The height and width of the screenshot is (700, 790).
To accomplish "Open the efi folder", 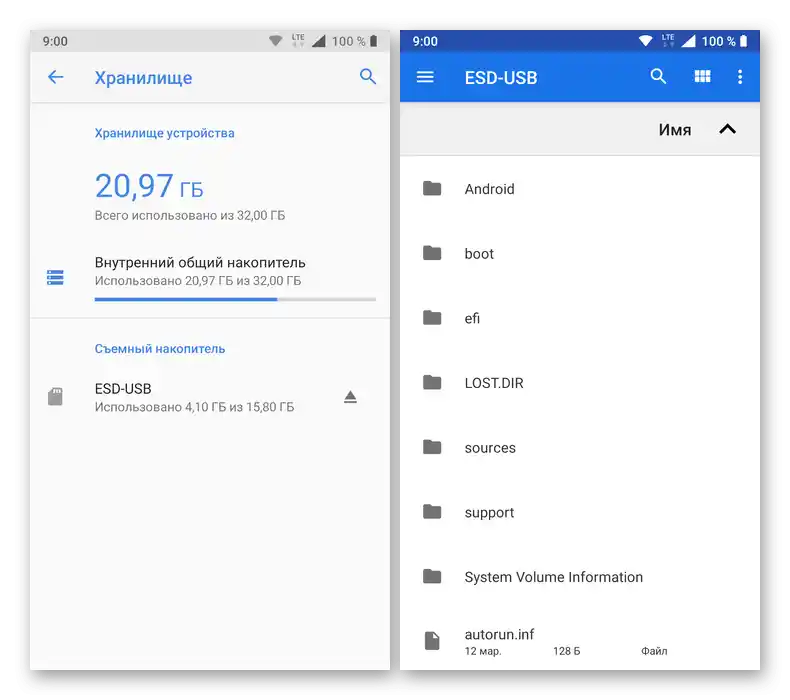I will pos(579,318).
